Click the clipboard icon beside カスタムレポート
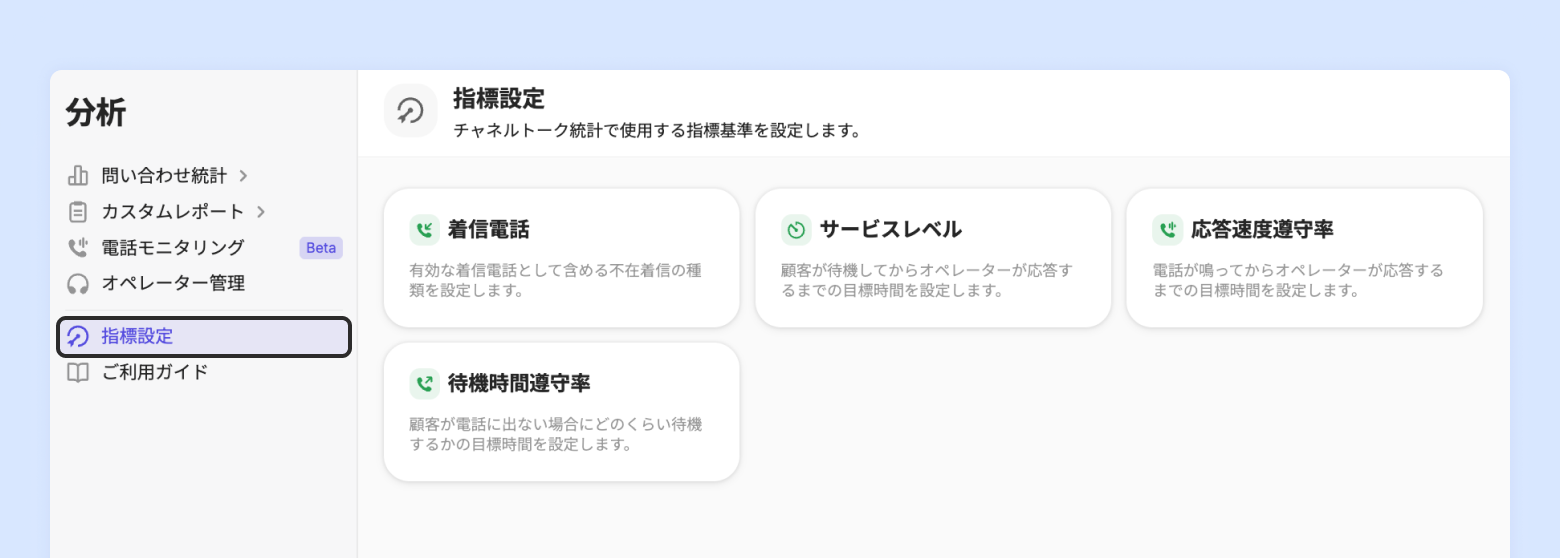 (x=78, y=212)
